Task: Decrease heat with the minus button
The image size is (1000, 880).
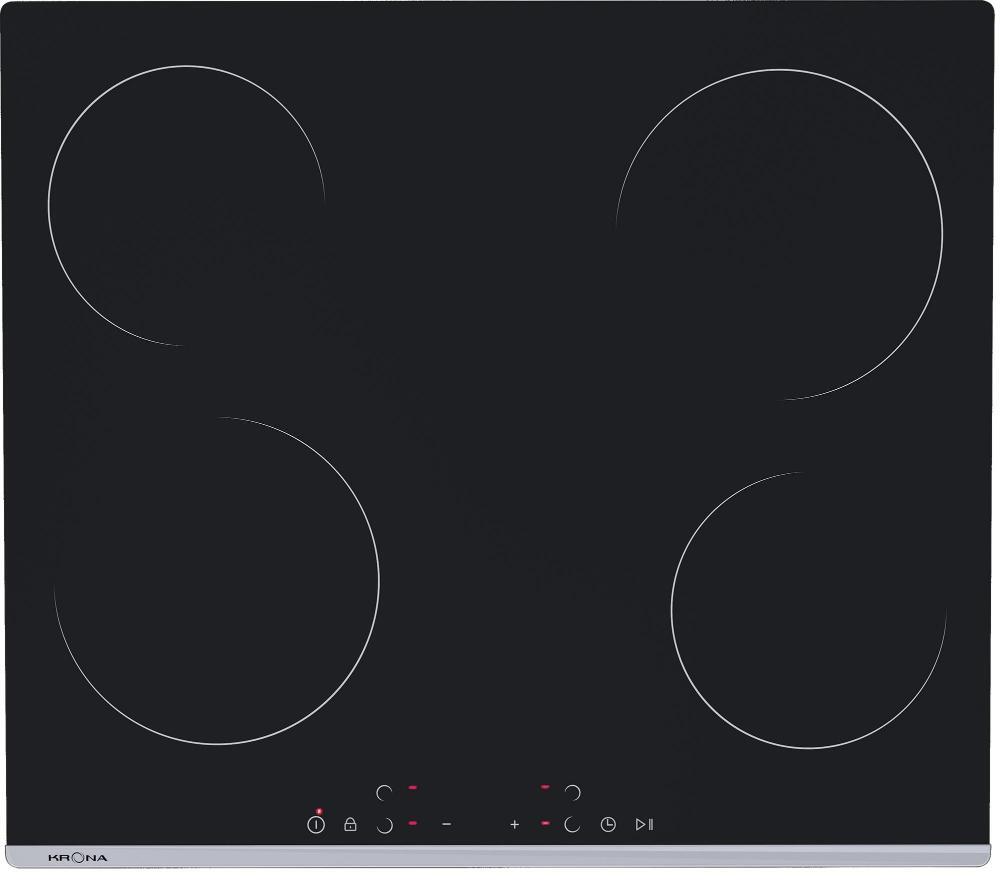Action: pos(446,825)
